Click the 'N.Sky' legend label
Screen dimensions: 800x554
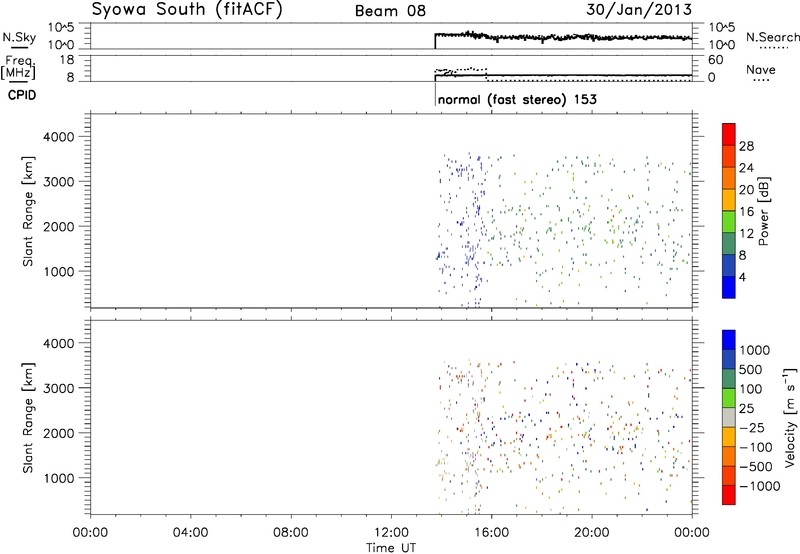(19, 37)
